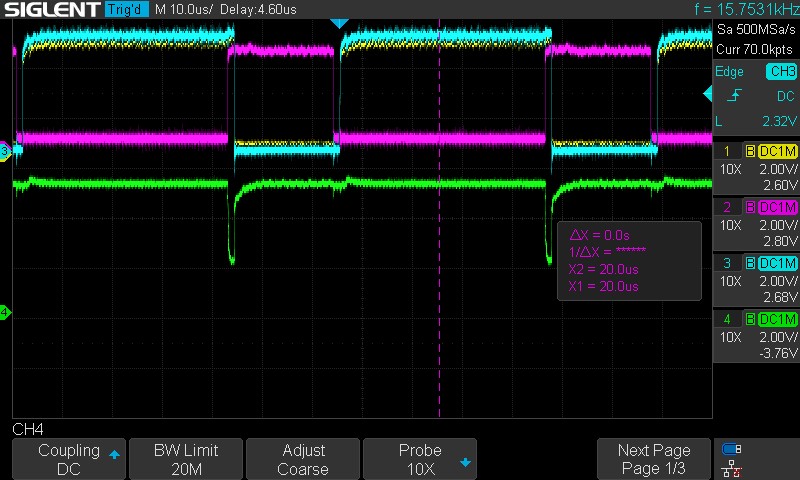Toggle the BW Limit 20M softkey

click(x=186, y=459)
